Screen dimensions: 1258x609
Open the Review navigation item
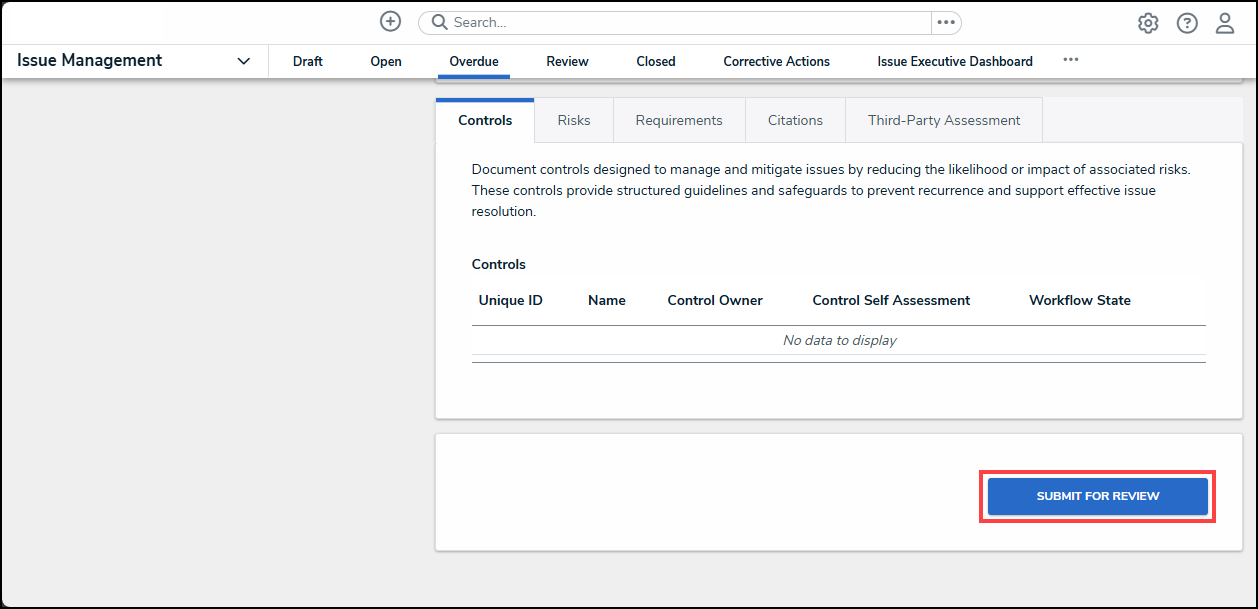click(567, 61)
